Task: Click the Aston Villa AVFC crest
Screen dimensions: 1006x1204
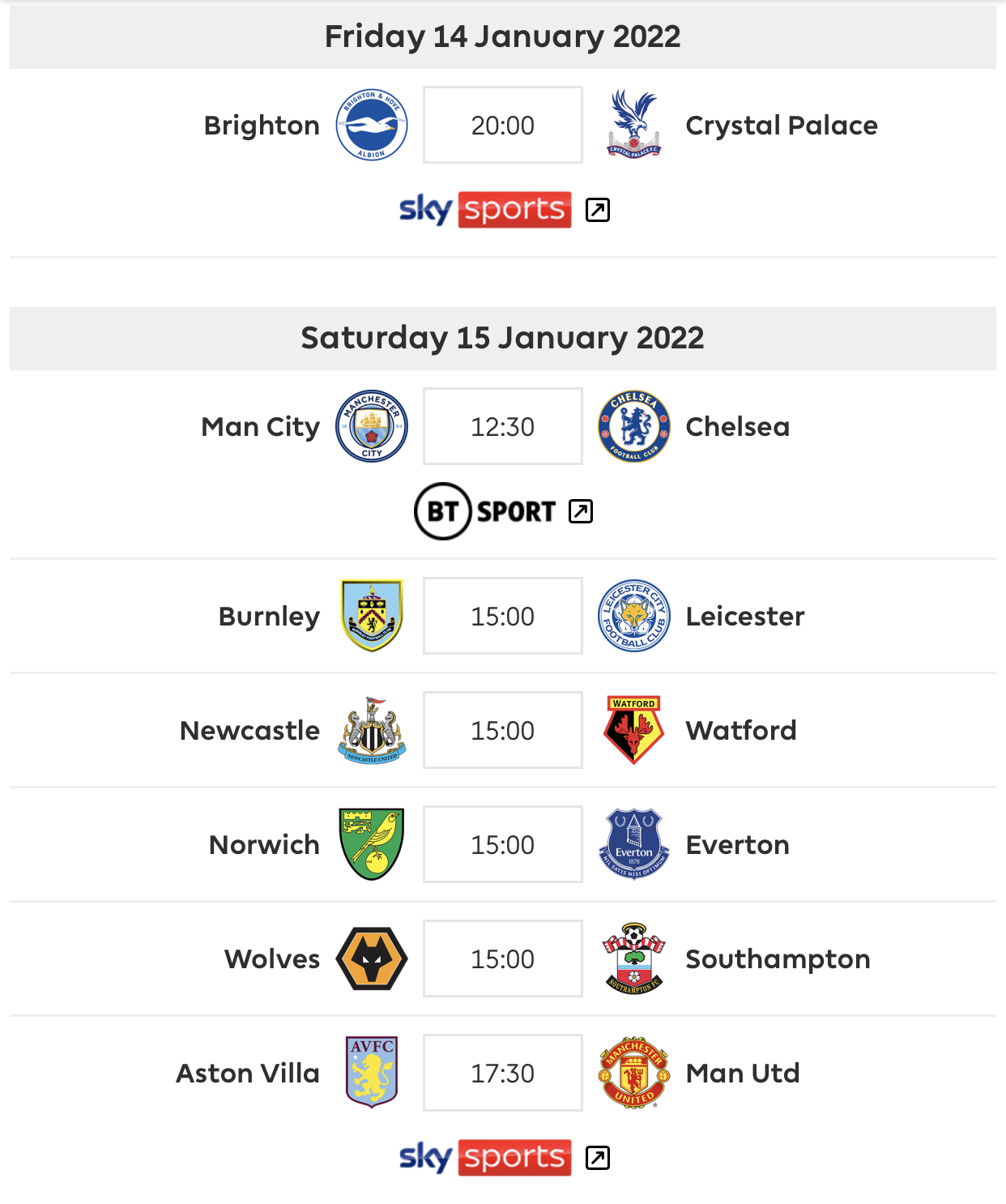Action: point(372,1073)
